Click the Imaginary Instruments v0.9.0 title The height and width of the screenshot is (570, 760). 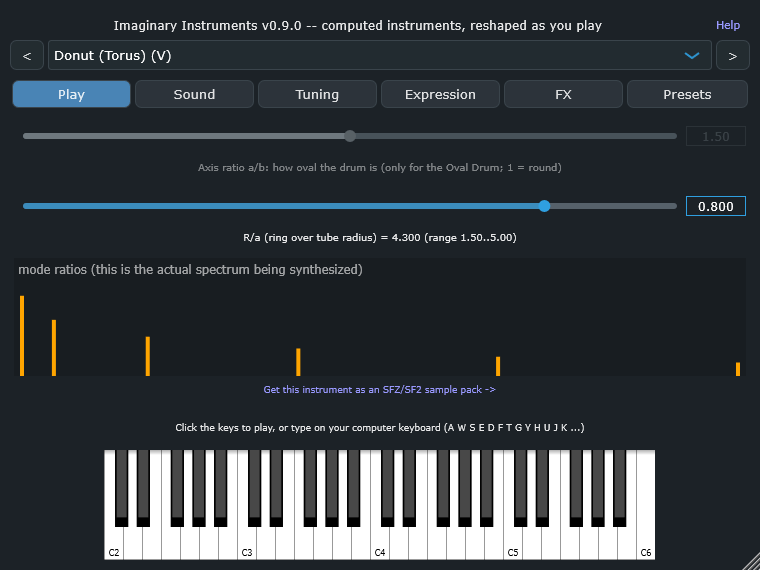pos(357,26)
